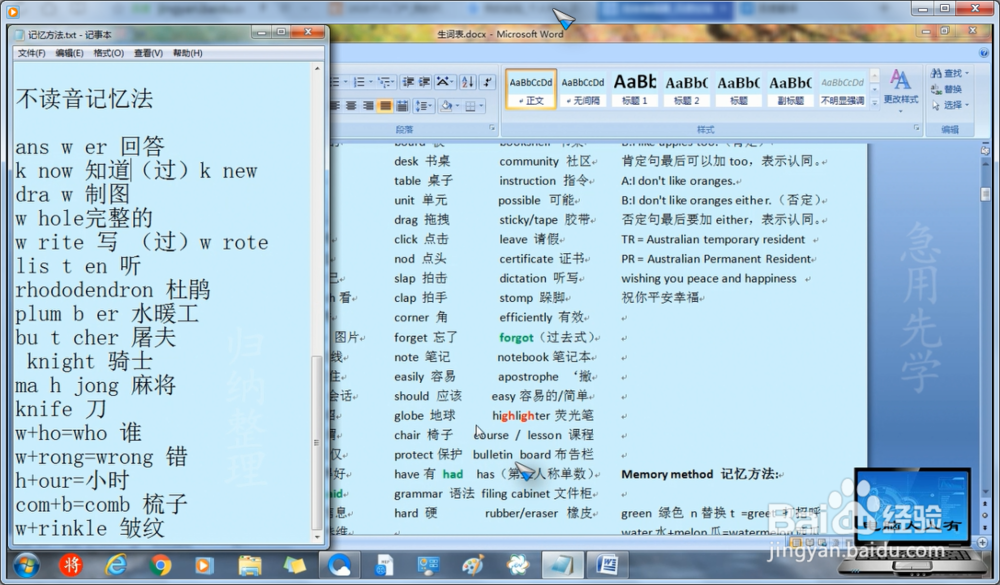
Task: Open Notepad 查看(V) menu
Action: coord(148,53)
